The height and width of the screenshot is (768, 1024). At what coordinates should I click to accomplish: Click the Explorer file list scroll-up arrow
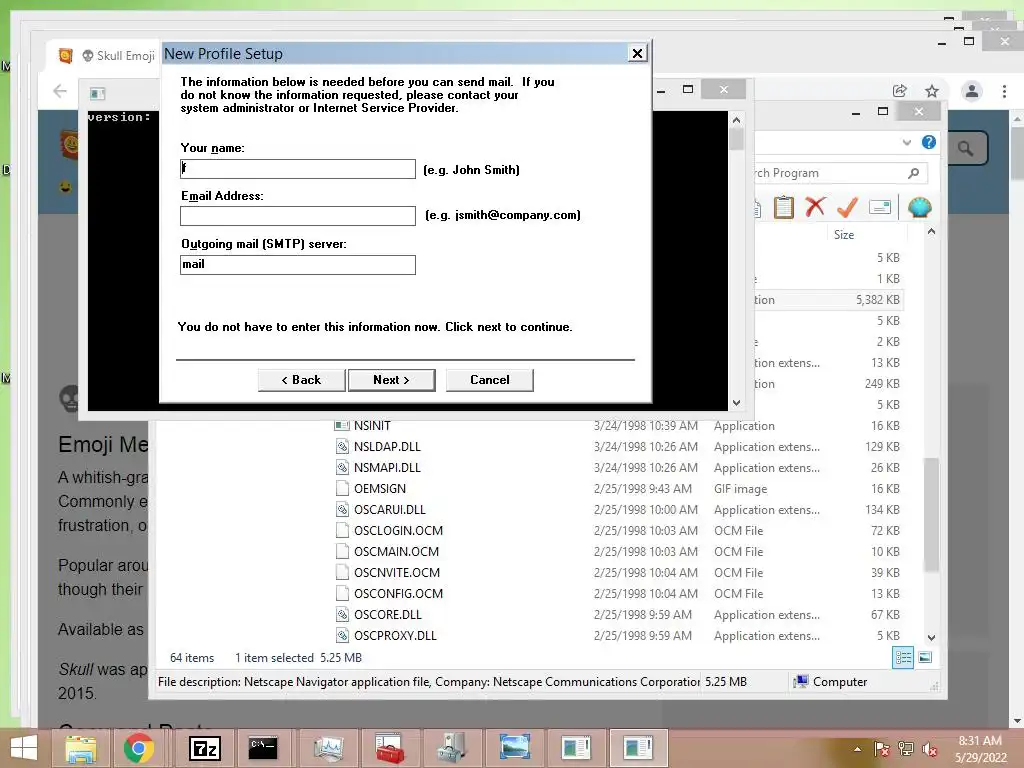931,231
